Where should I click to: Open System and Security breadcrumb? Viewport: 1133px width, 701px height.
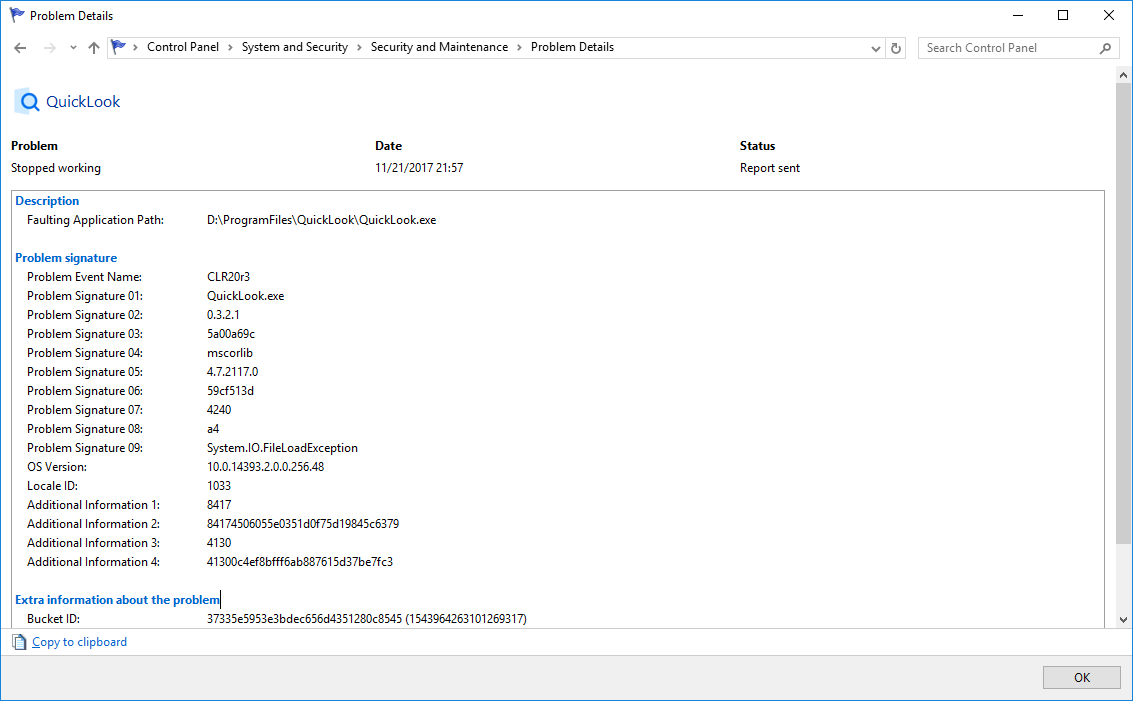click(x=295, y=47)
